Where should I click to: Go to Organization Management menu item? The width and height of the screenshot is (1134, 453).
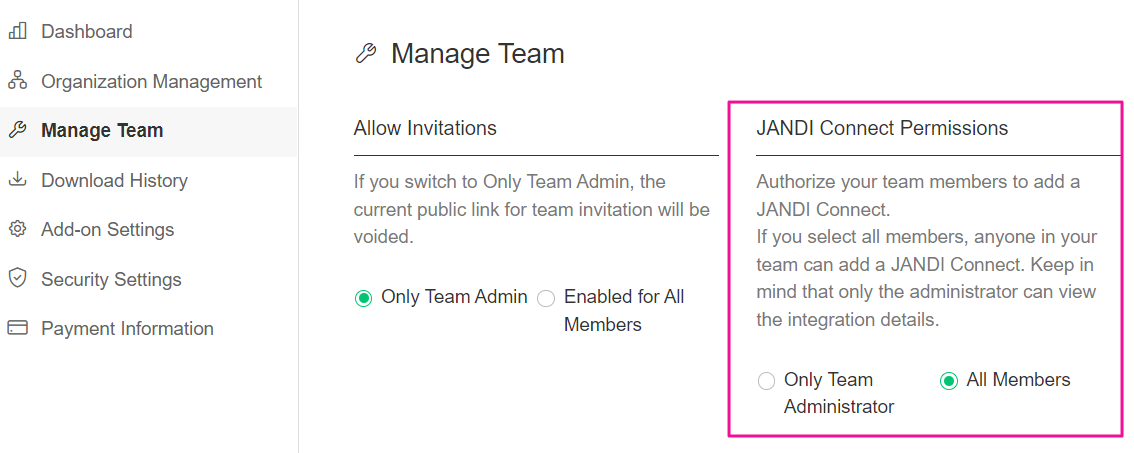151,81
